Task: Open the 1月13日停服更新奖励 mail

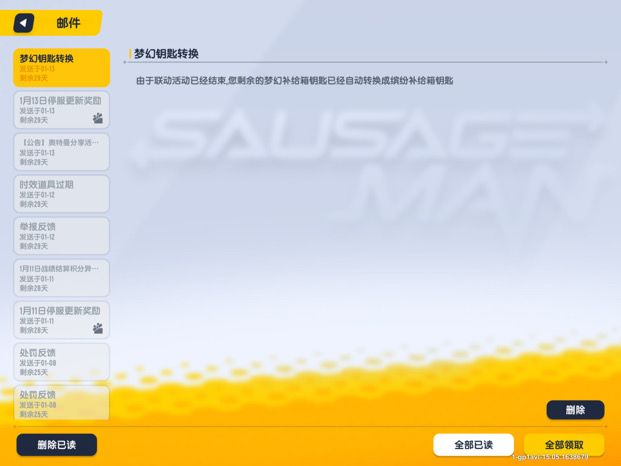Action: (x=61, y=110)
